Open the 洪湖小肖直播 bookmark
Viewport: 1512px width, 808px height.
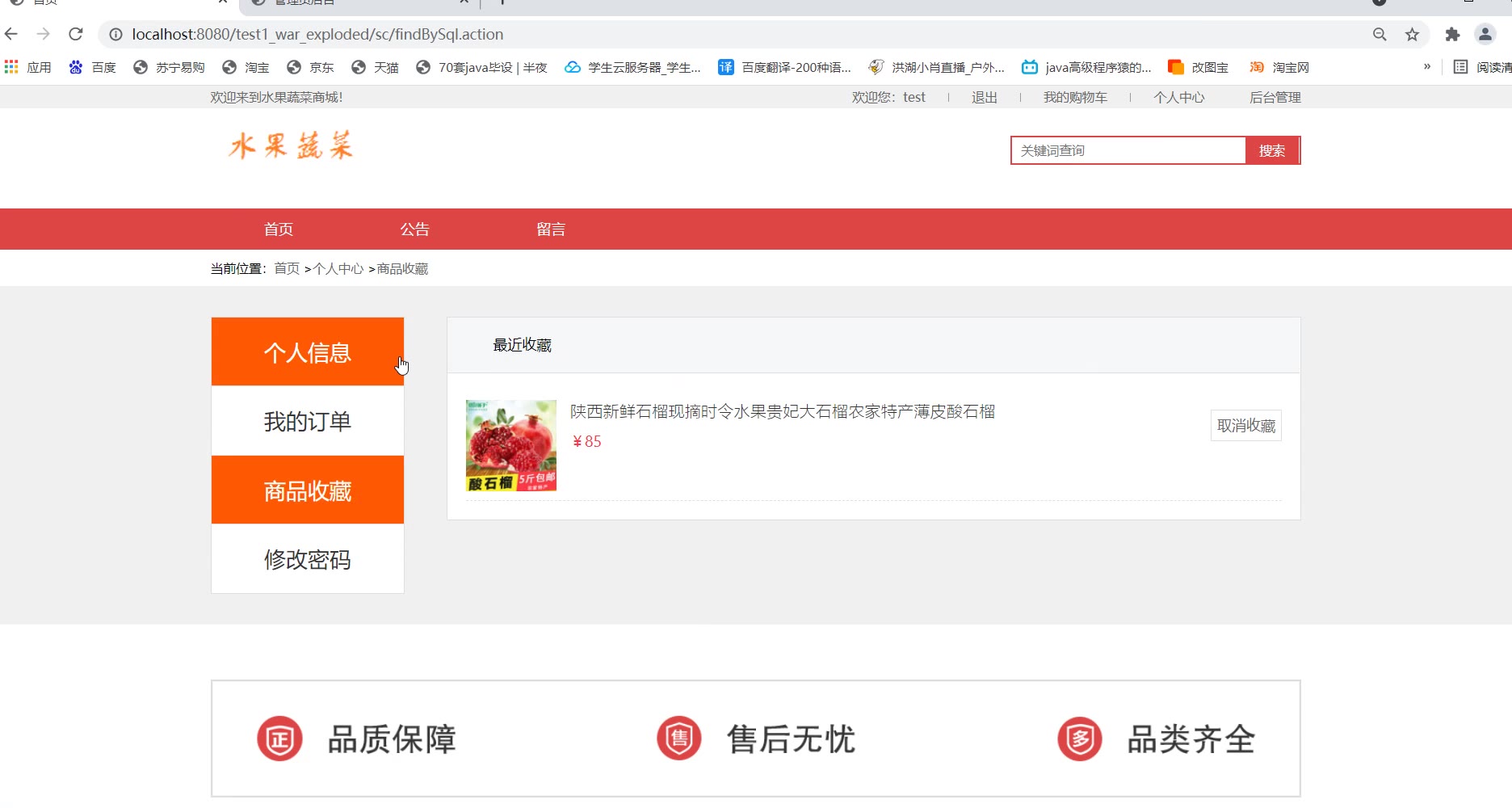936,67
